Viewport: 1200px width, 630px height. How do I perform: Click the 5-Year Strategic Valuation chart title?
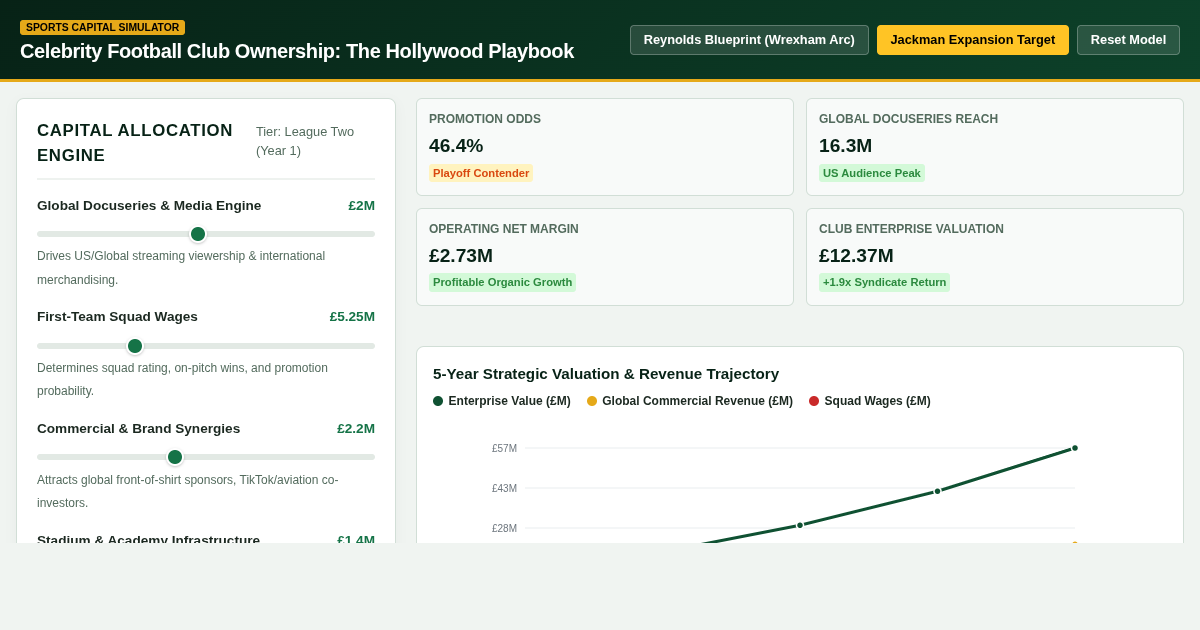(606, 374)
